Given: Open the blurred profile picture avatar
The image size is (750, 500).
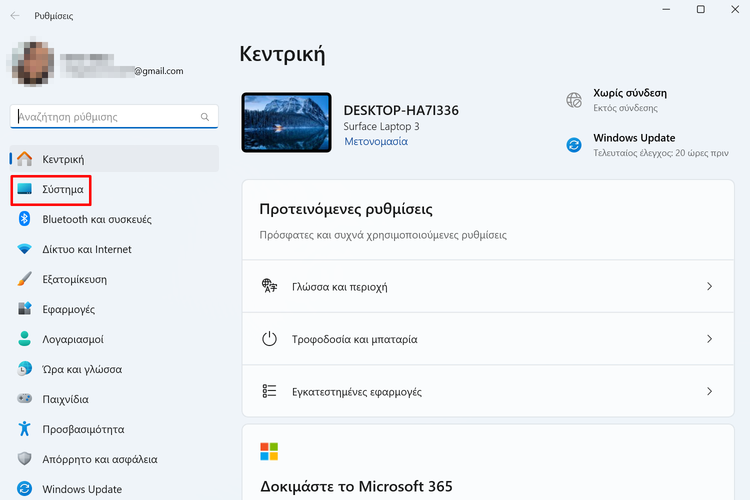Looking at the screenshot, I should click(x=32, y=62).
